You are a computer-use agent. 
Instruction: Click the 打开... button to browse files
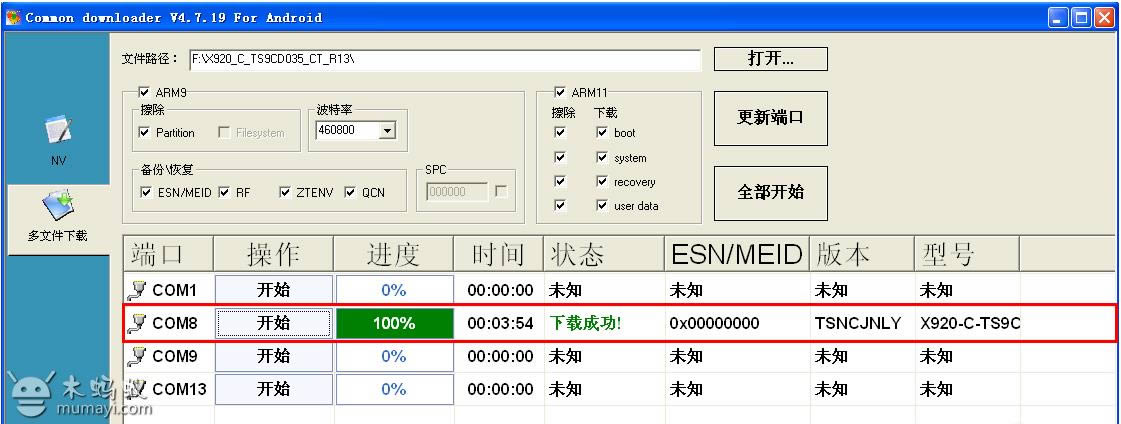point(770,59)
